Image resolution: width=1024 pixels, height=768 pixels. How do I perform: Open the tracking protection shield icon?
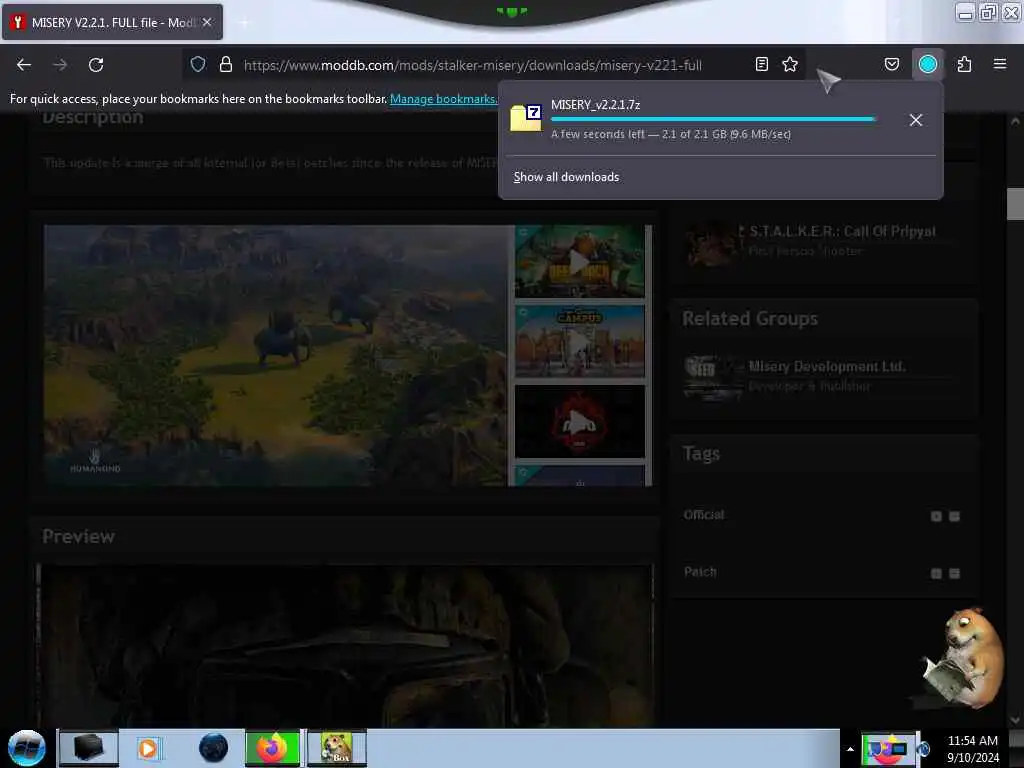198,65
